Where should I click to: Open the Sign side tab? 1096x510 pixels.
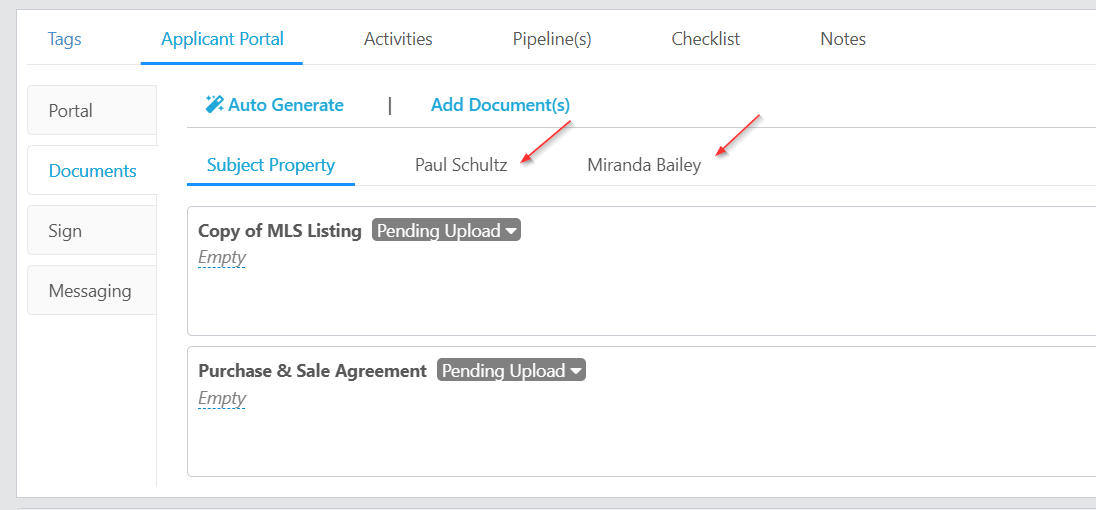tap(92, 231)
